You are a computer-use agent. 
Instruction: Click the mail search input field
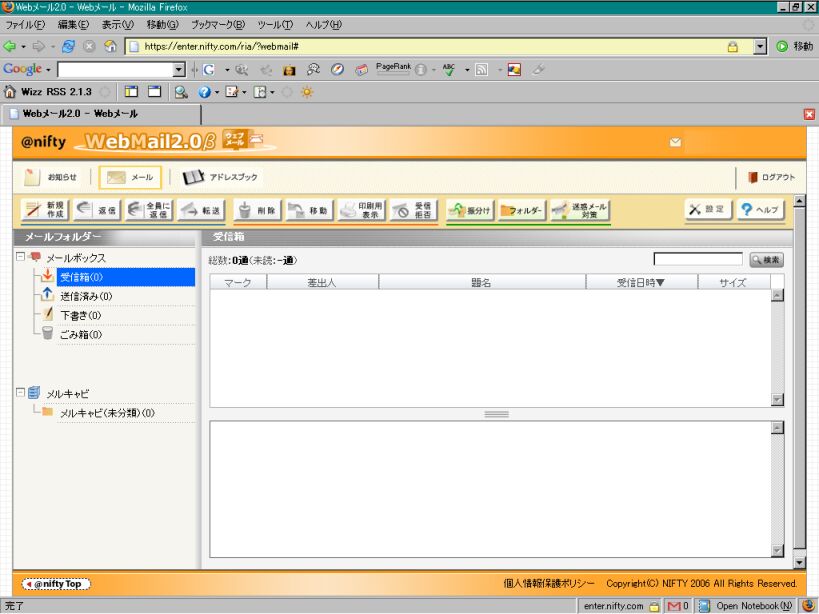pyautogui.click(x=698, y=259)
